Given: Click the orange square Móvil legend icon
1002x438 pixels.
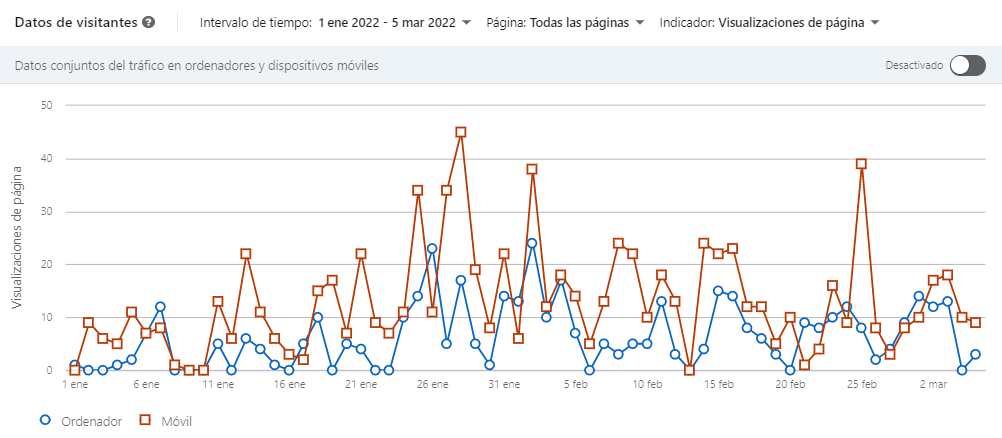Looking at the screenshot, I should [x=143, y=421].
